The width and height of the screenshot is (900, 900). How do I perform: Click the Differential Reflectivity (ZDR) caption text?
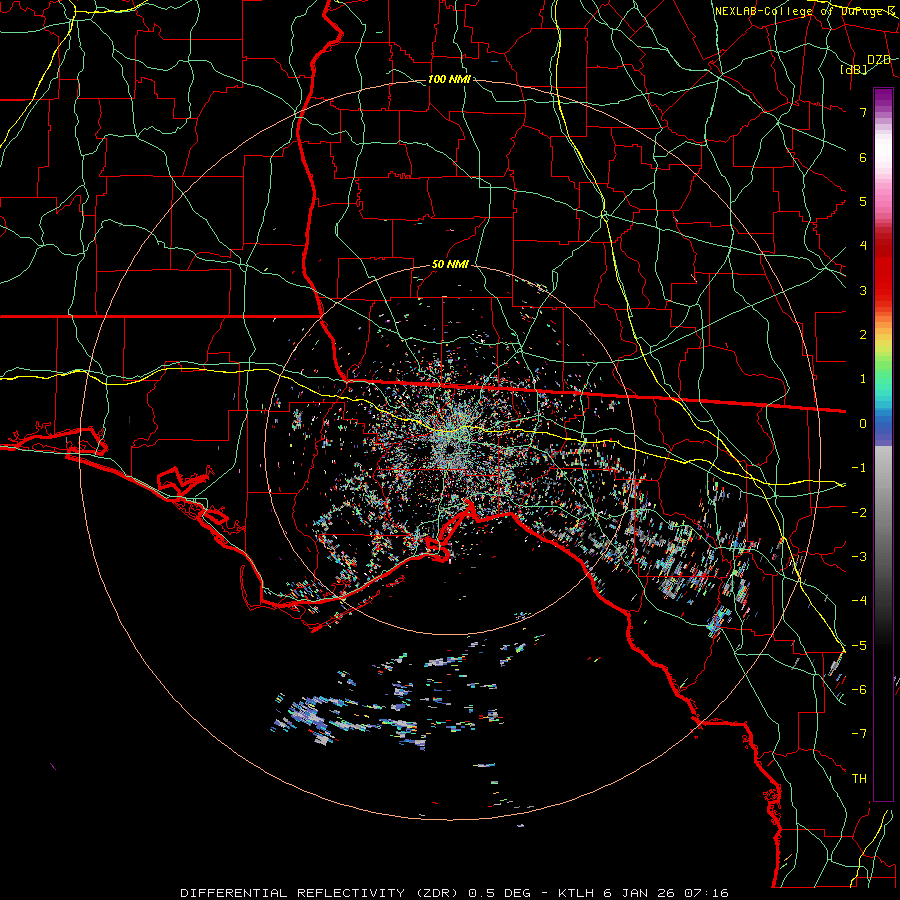(319, 893)
